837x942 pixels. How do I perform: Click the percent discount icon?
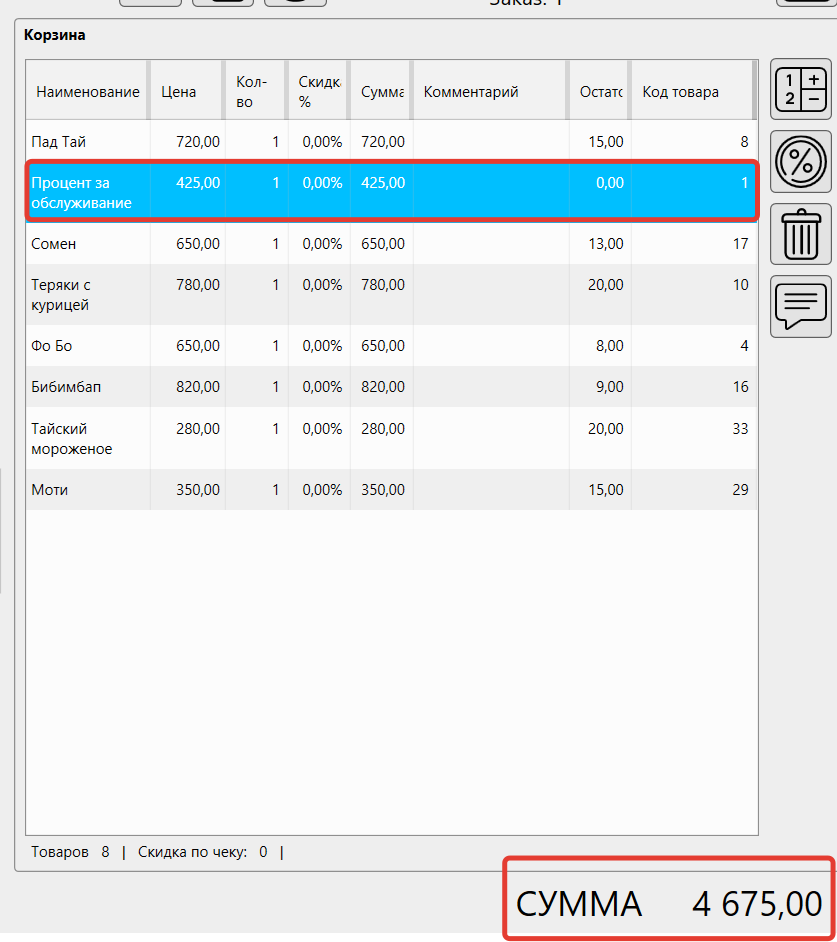coord(801,161)
